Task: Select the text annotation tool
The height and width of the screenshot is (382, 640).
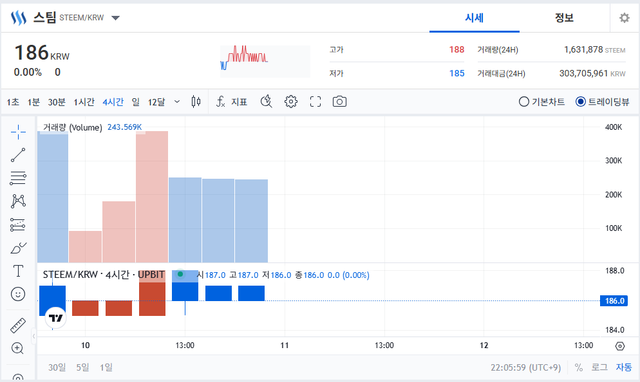Action: coord(18,271)
